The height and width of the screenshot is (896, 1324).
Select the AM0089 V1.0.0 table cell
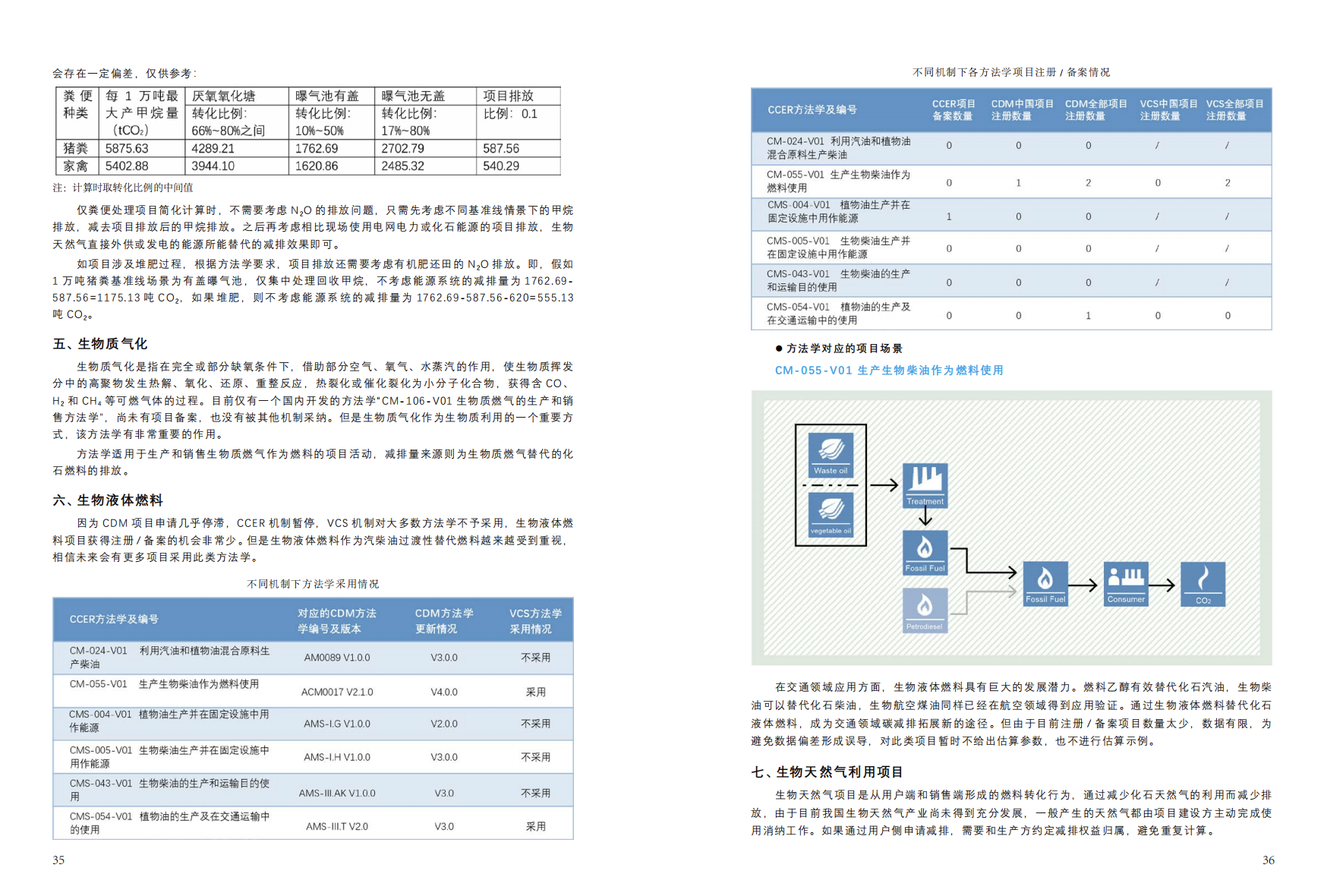[337, 658]
